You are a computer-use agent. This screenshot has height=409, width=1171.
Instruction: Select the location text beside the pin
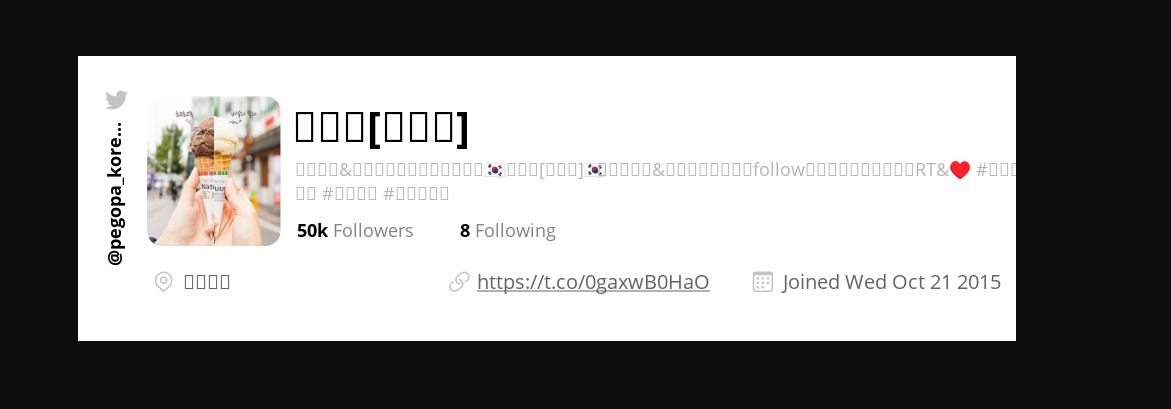click(x=207, y=282)
